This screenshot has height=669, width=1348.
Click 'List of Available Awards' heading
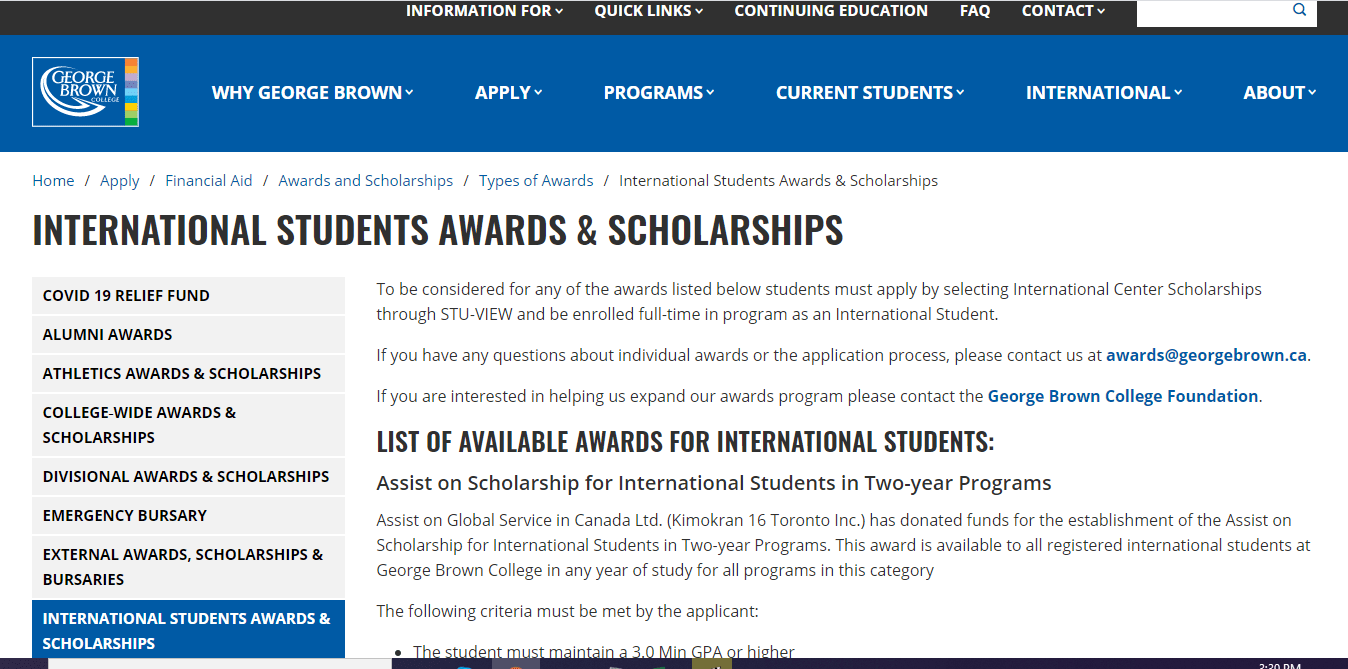coord(685,441)
